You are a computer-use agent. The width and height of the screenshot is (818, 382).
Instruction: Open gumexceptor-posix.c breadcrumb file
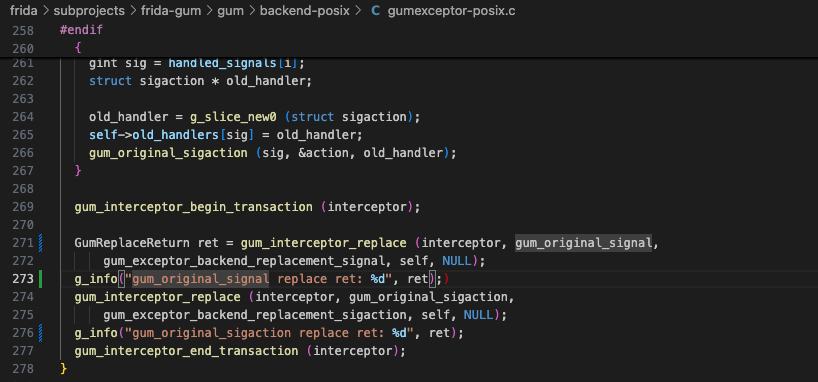[451, 10]
